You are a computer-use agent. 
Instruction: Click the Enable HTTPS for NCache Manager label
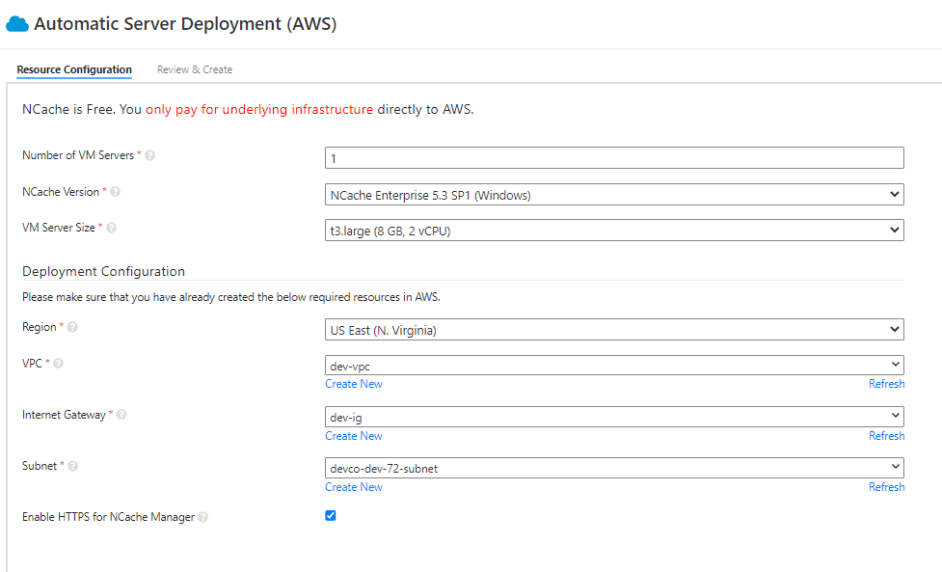pyautogui.click(x=108, y=517)
